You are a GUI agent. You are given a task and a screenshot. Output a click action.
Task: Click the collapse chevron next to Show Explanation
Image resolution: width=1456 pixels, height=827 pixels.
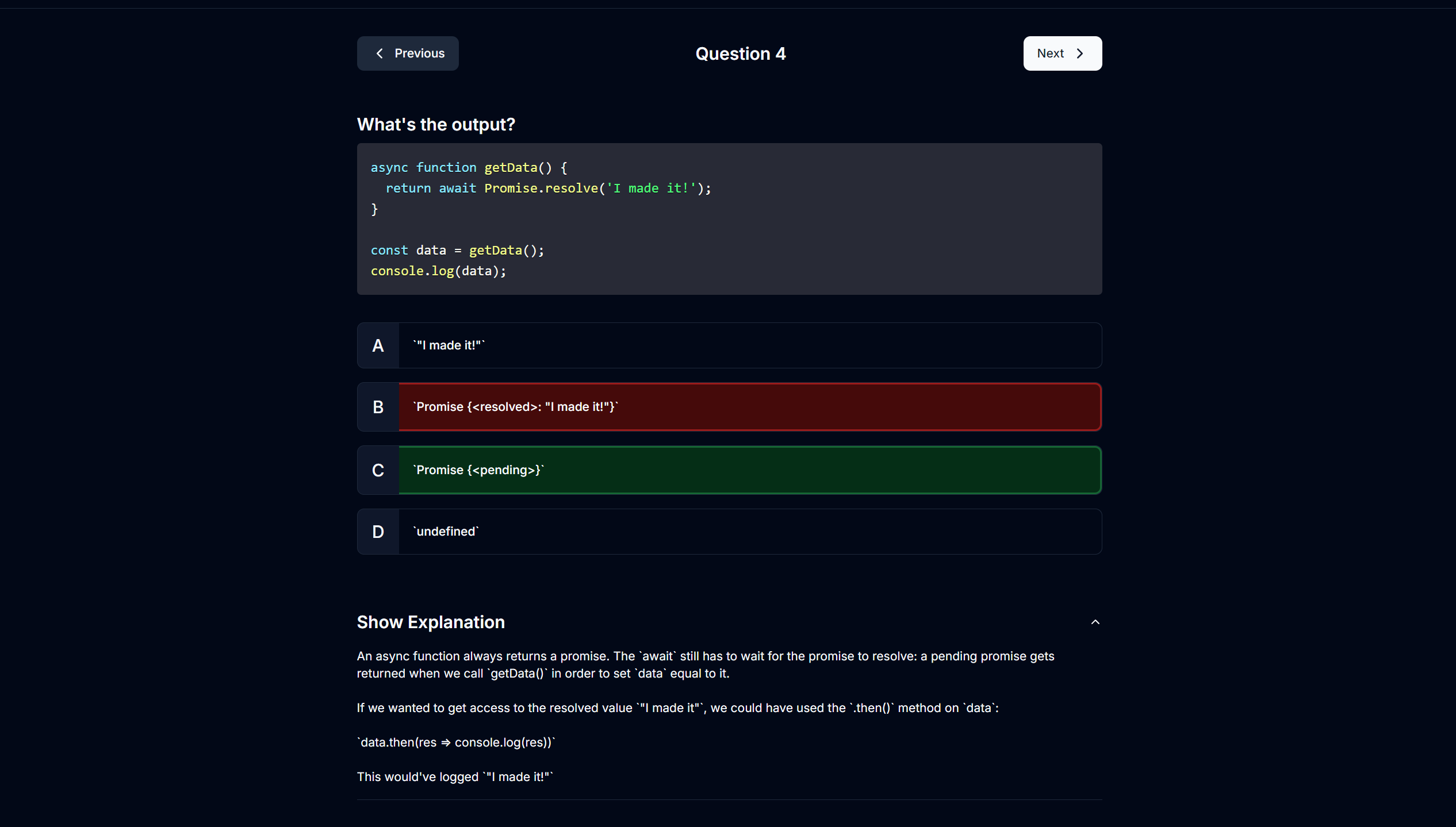[x=1095, y=622]
